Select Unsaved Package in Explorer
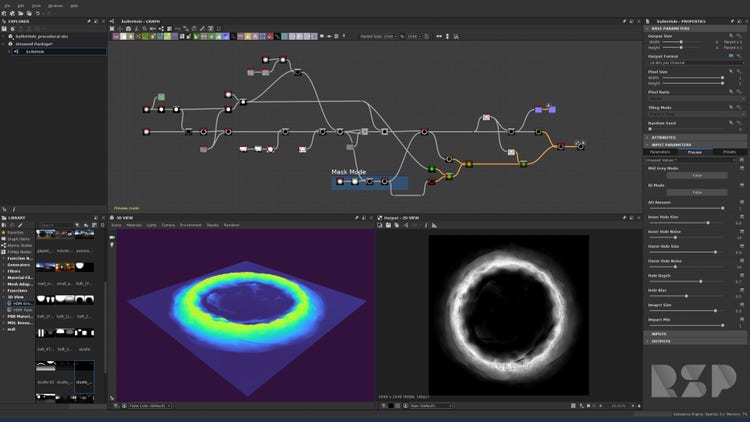Viewport: 750px width, 422px height. [34, 44]
